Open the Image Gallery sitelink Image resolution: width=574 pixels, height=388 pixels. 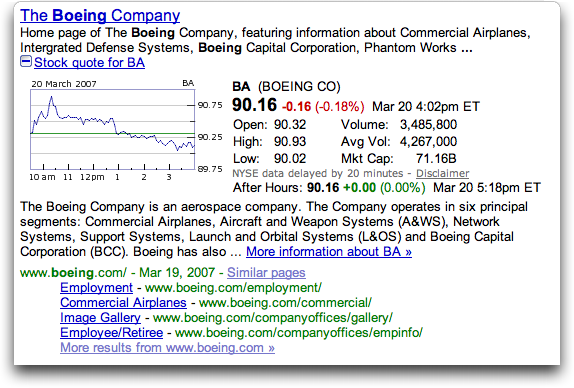(100, 317)
